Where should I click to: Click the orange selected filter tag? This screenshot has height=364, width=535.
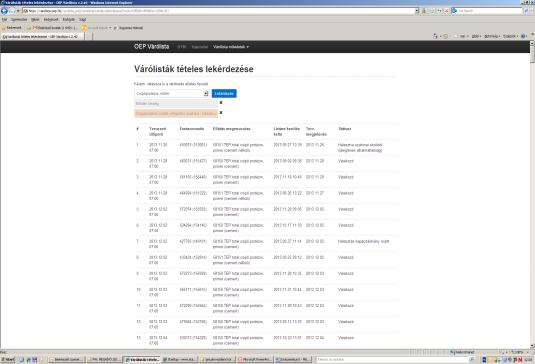point(176,113)
